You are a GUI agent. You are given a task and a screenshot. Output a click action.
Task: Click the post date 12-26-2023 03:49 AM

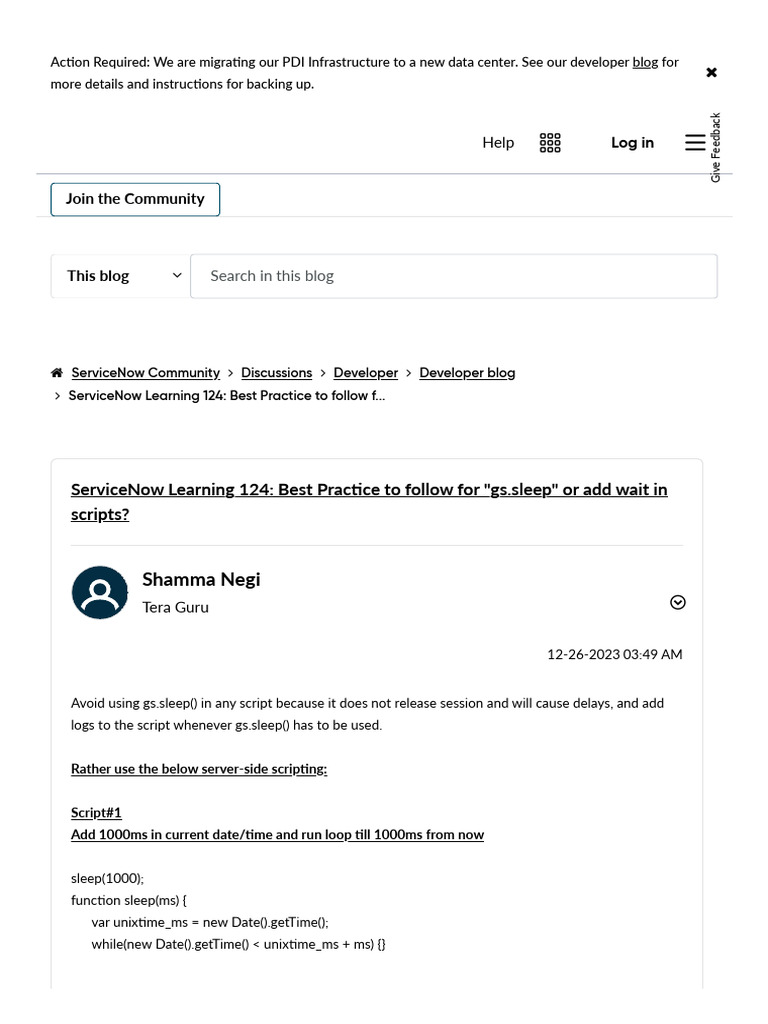pos(615,654)
